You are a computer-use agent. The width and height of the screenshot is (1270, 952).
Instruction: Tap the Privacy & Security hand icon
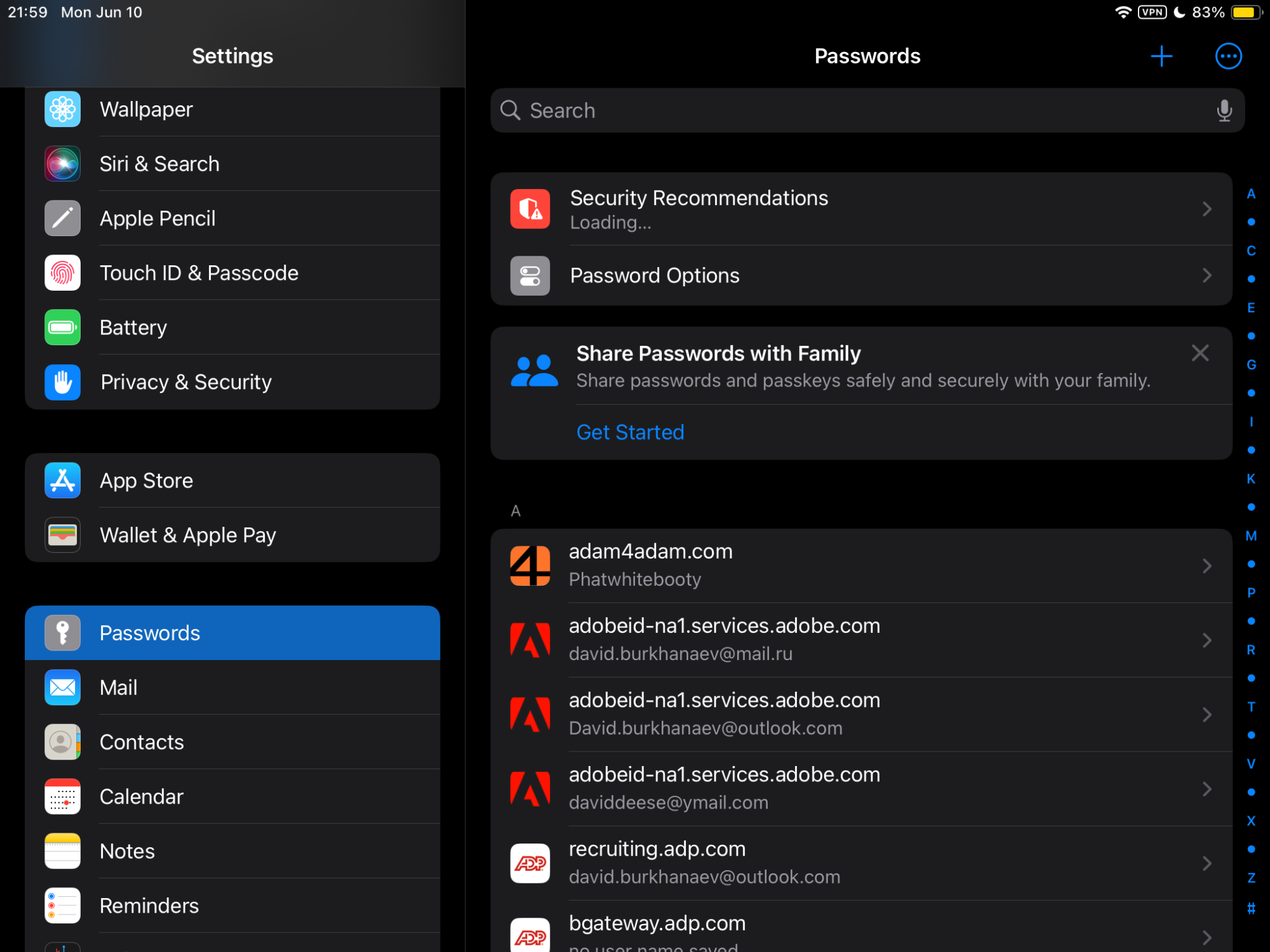coord(62,382)
